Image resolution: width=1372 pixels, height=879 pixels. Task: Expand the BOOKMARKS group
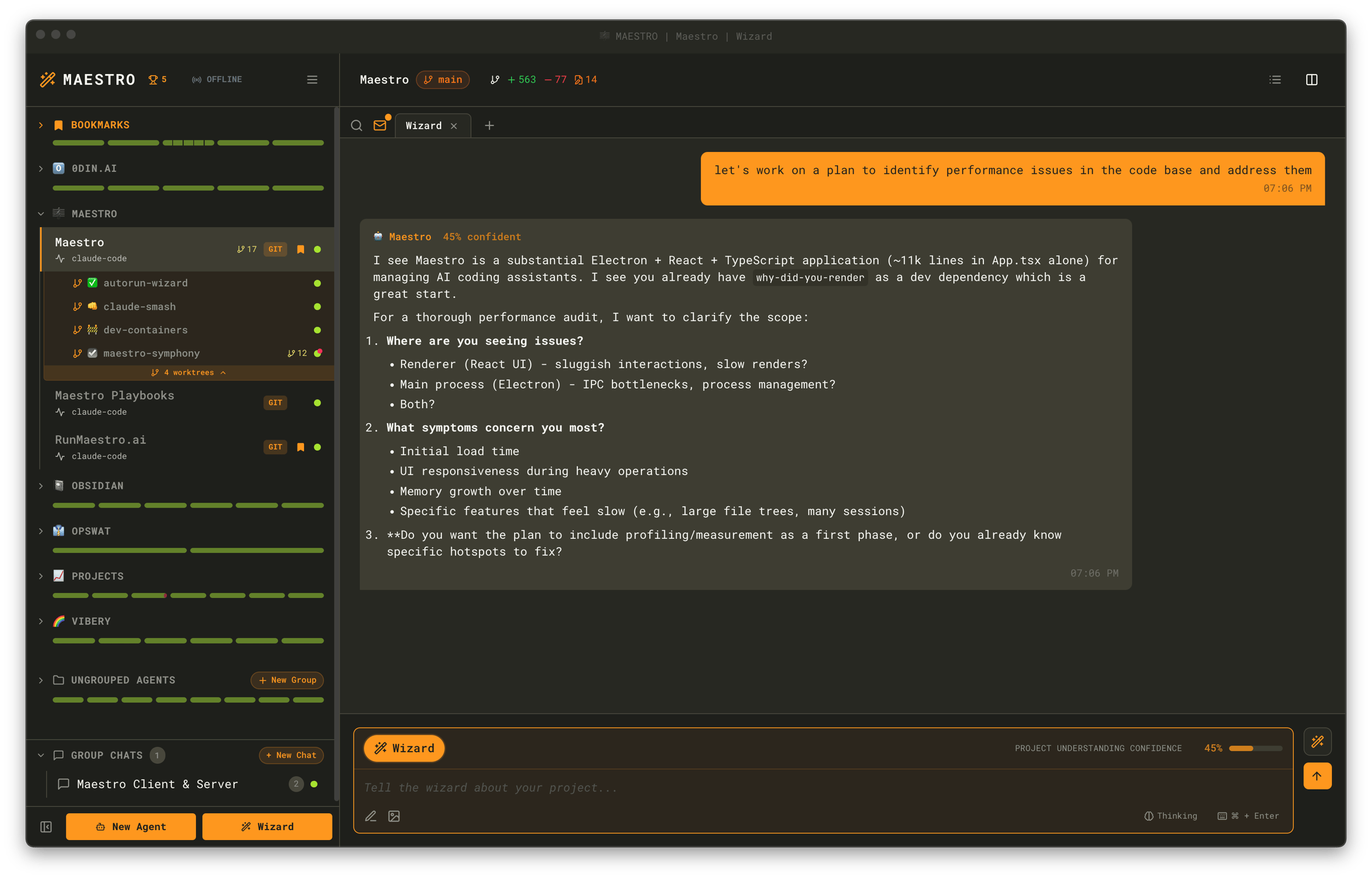(41, 125)
